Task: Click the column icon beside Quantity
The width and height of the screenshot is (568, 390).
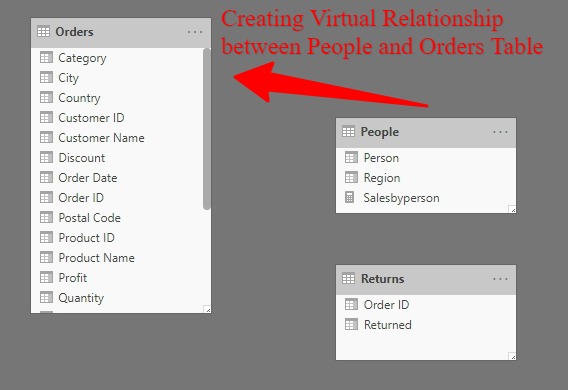Action: [x=46, y=298]
